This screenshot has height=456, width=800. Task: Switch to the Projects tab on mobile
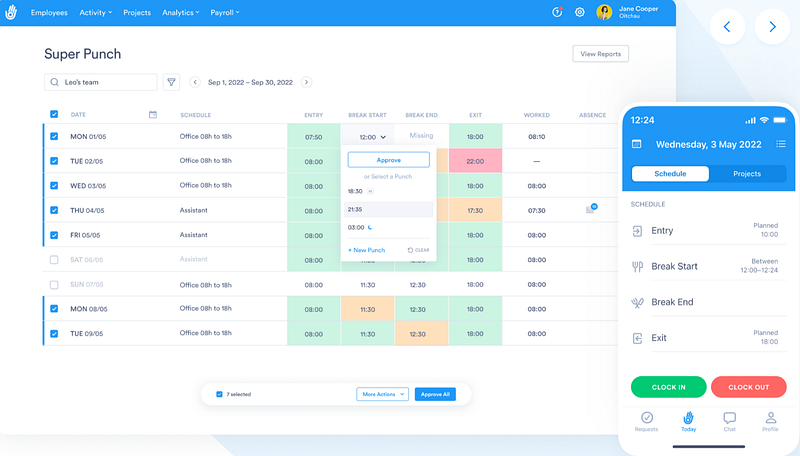point(747,174)
